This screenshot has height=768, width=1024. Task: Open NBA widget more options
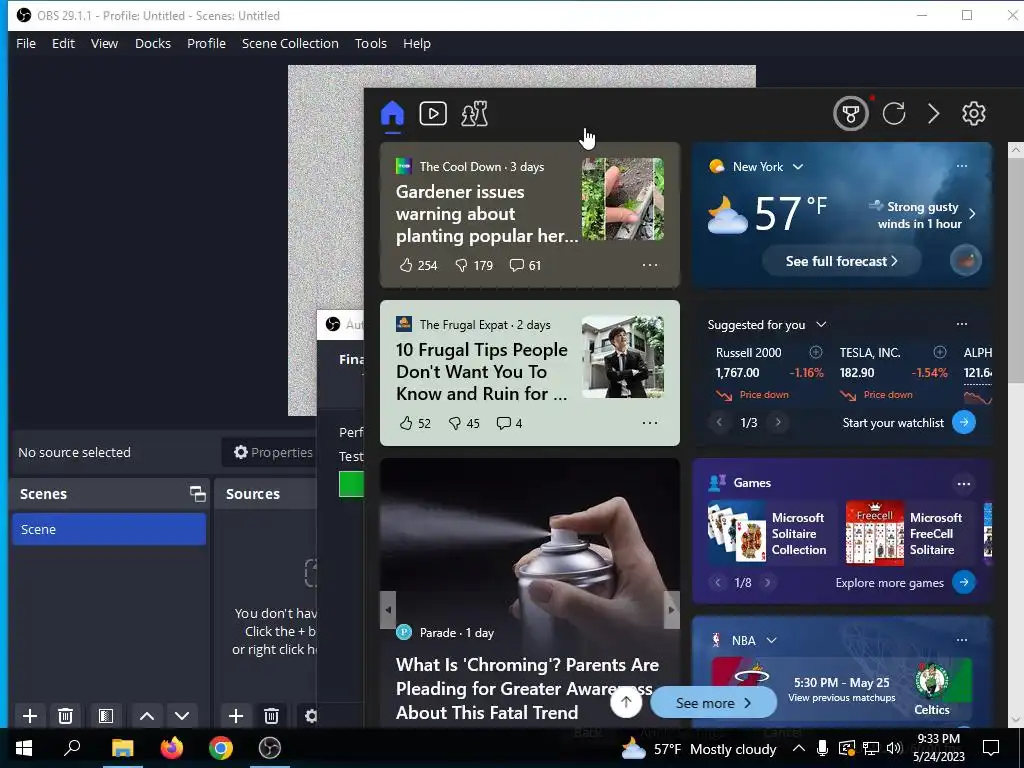(962, 640)
